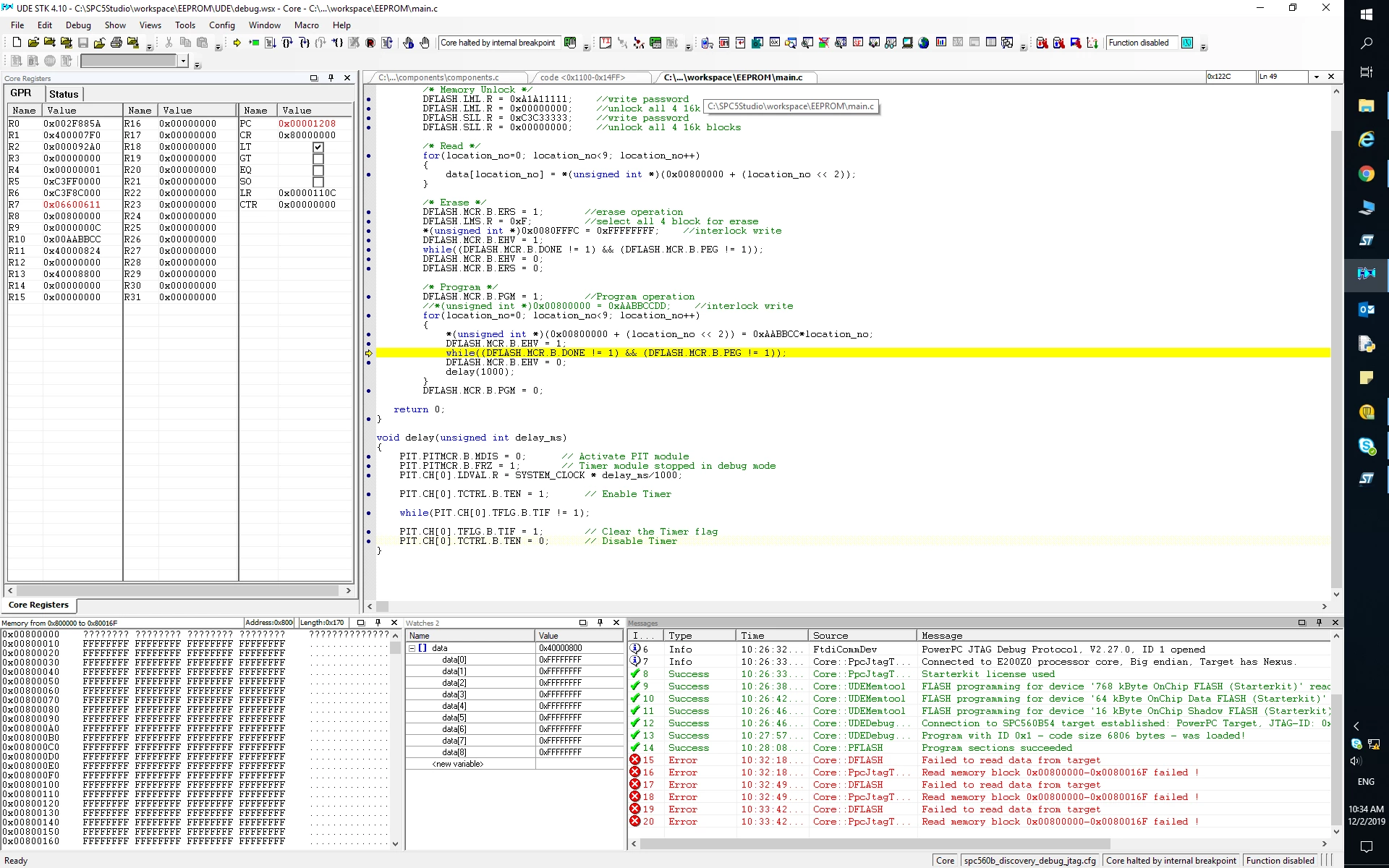Screen dimensions: 1389x868
Task: Expand overflow options of the file toolbar
Action: 150,47
